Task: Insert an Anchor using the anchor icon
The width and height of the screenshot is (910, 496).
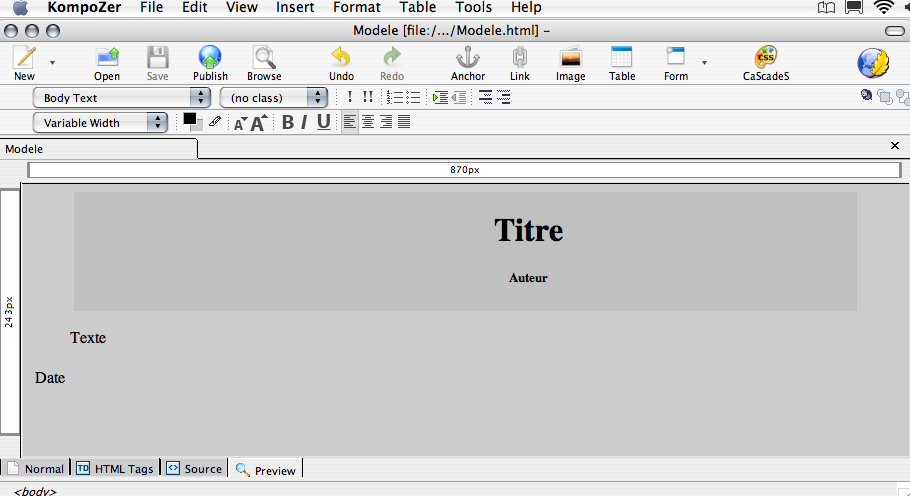Action: tap(468, 57)
